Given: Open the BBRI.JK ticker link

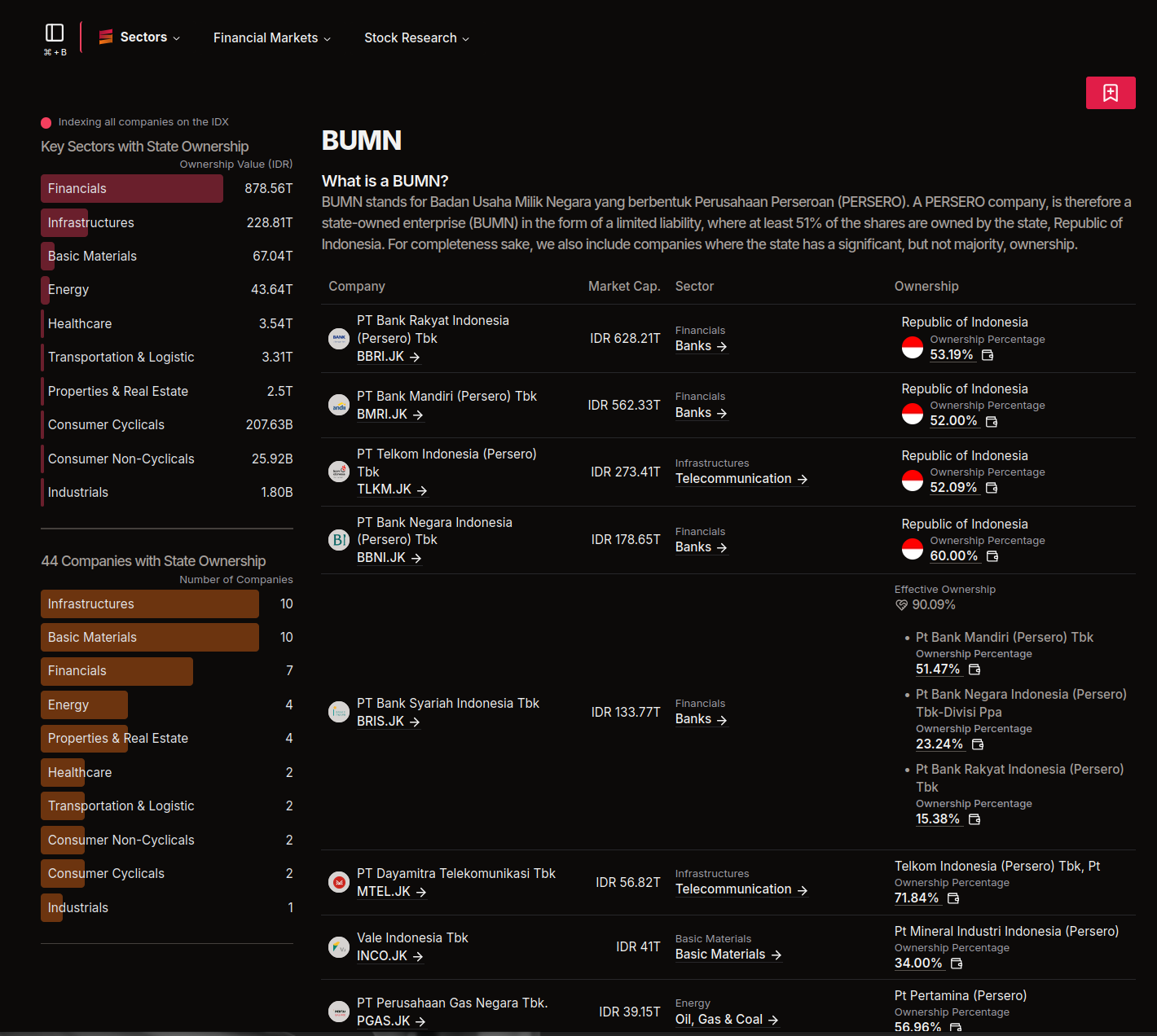Looking at the screenshot, I should (x=389, y=357).
